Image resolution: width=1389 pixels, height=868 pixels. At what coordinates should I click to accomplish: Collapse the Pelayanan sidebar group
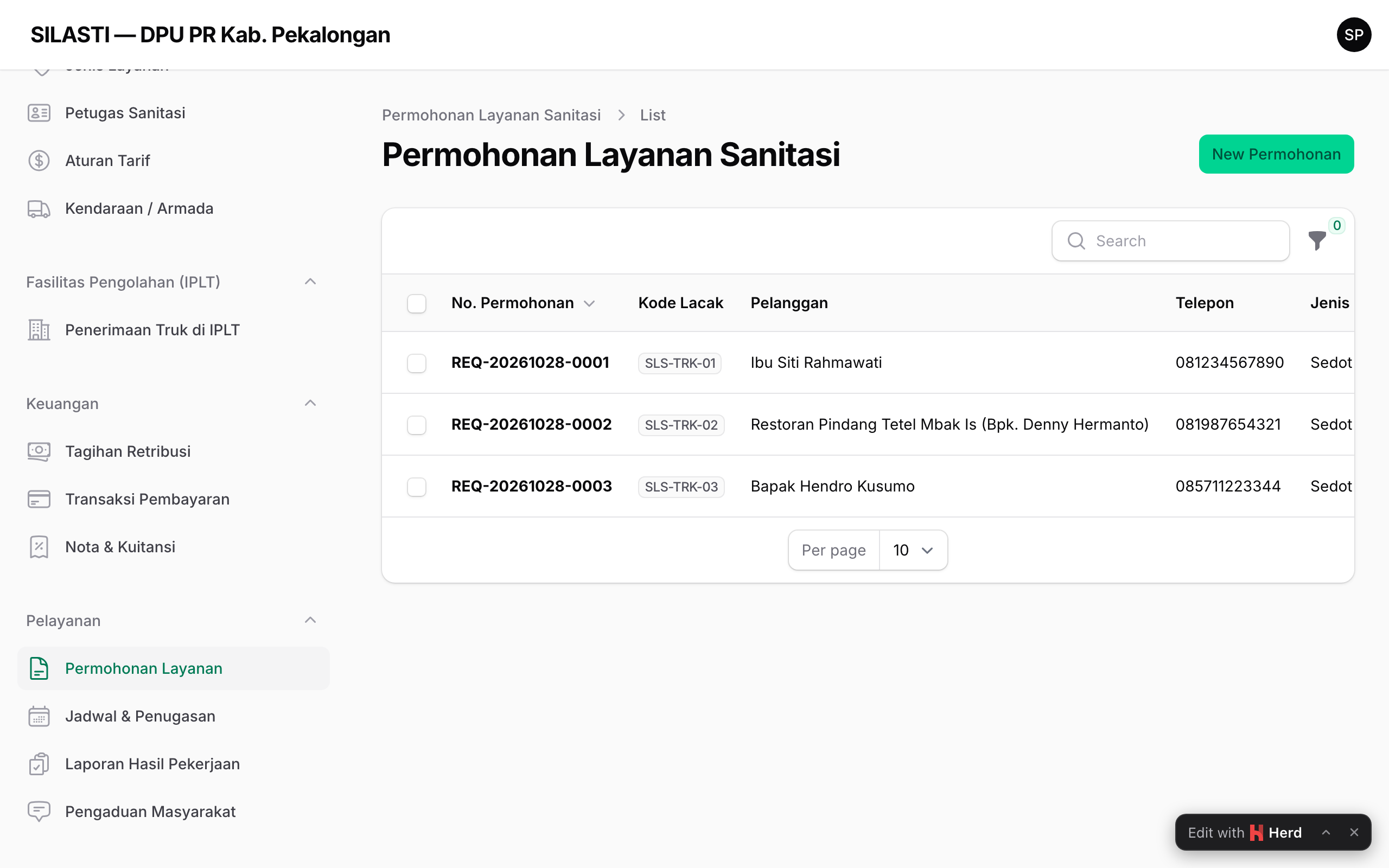(310, 620)
